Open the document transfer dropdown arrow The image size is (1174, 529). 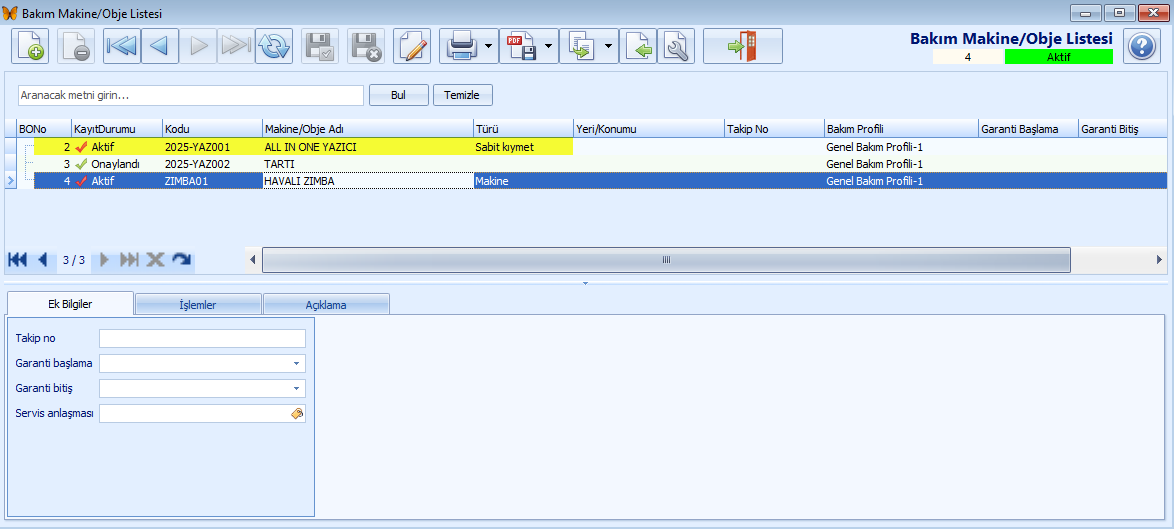[609, 46]
